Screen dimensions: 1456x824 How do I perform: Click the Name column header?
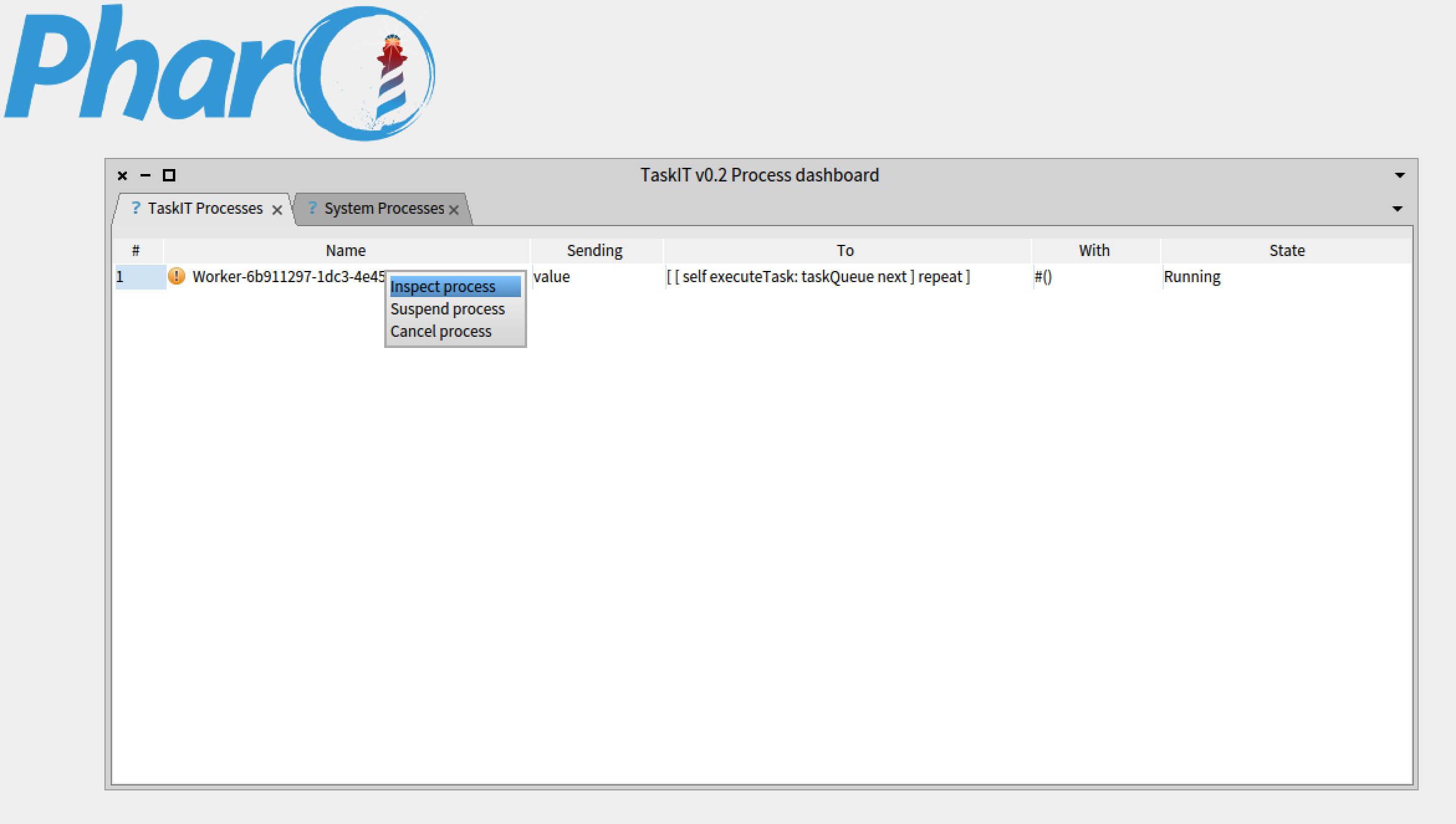346,250
